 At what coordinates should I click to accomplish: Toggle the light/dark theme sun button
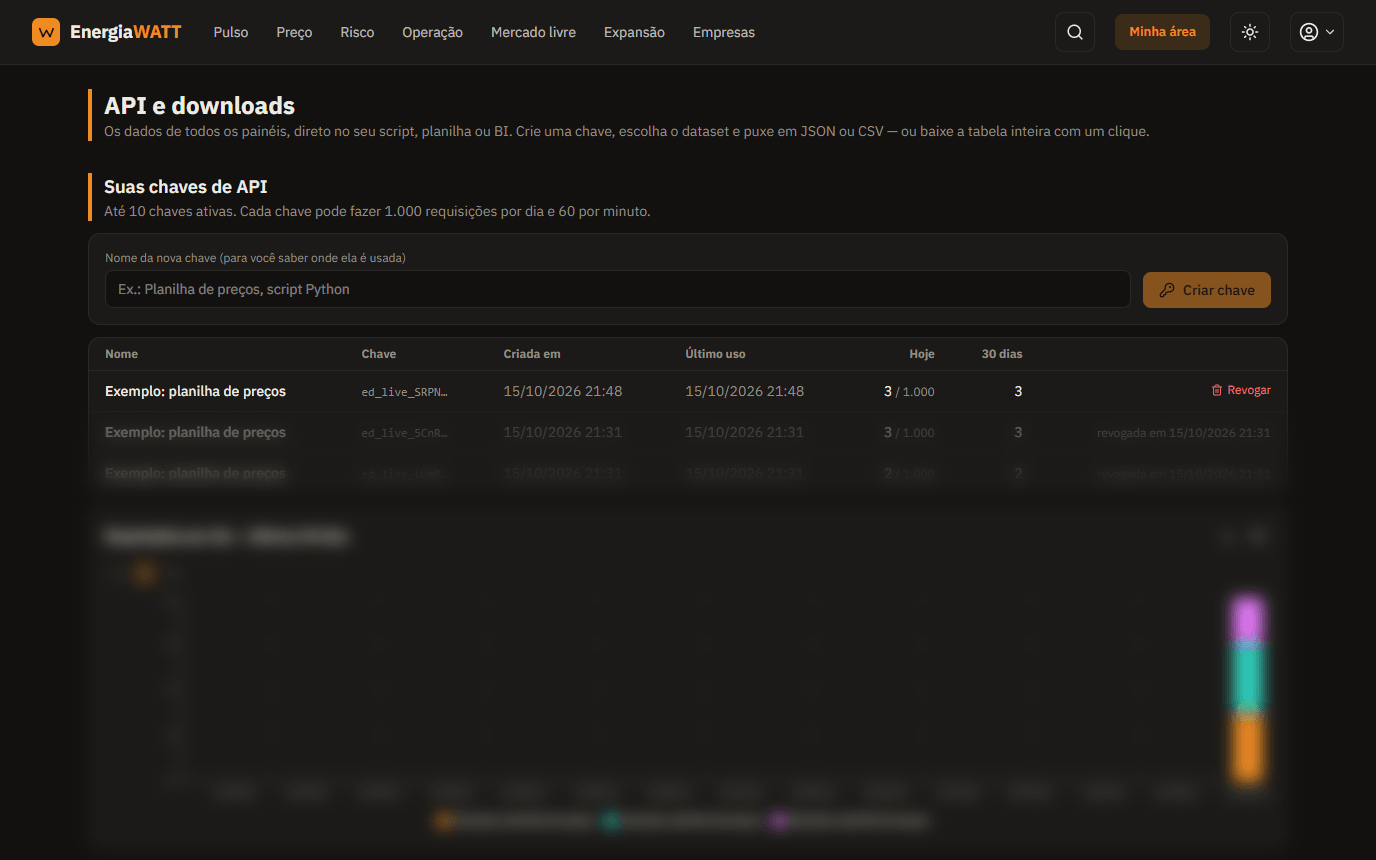1250,32
